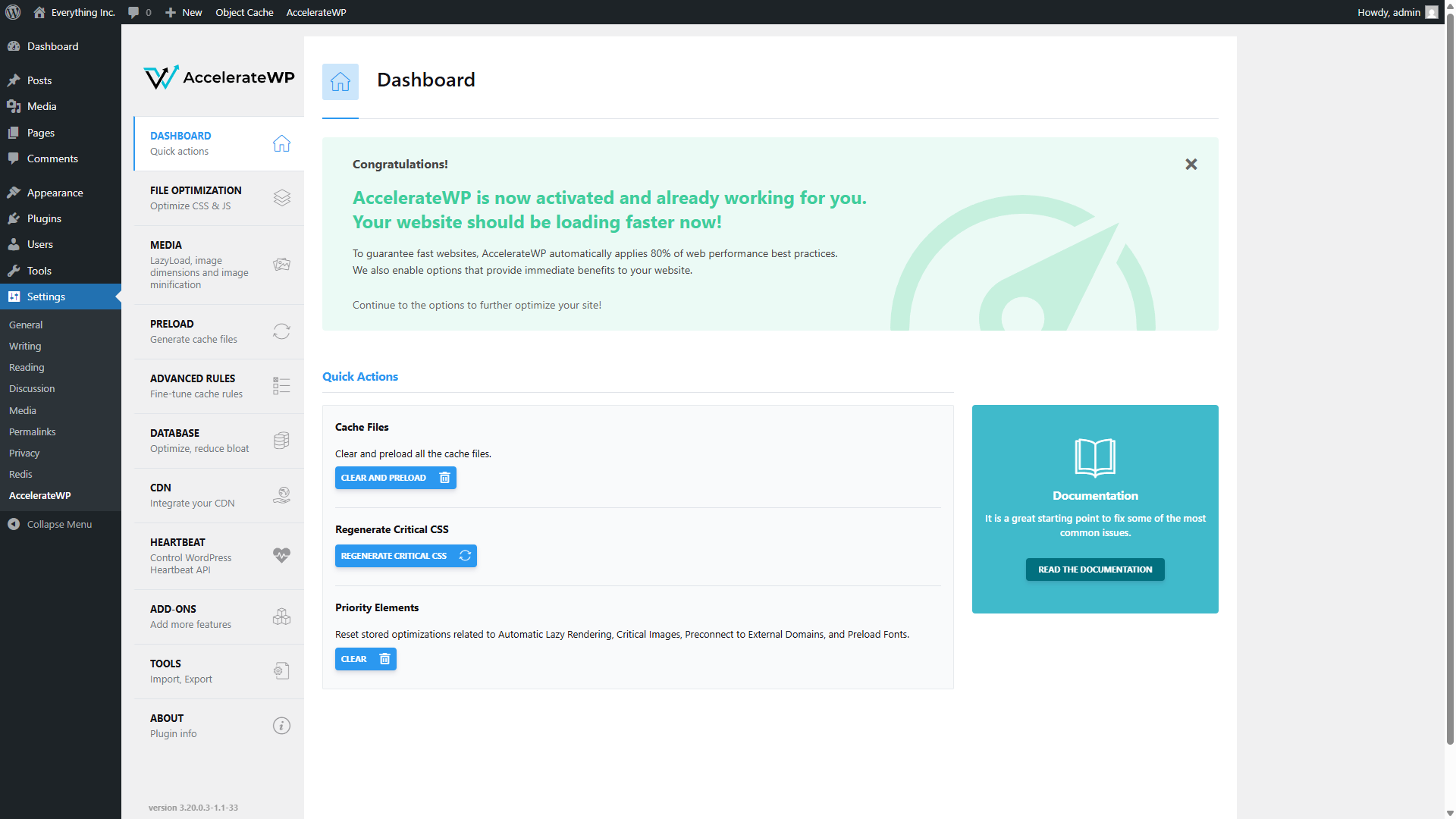Open Discussion settings submenu link

(x=32, y=388)
